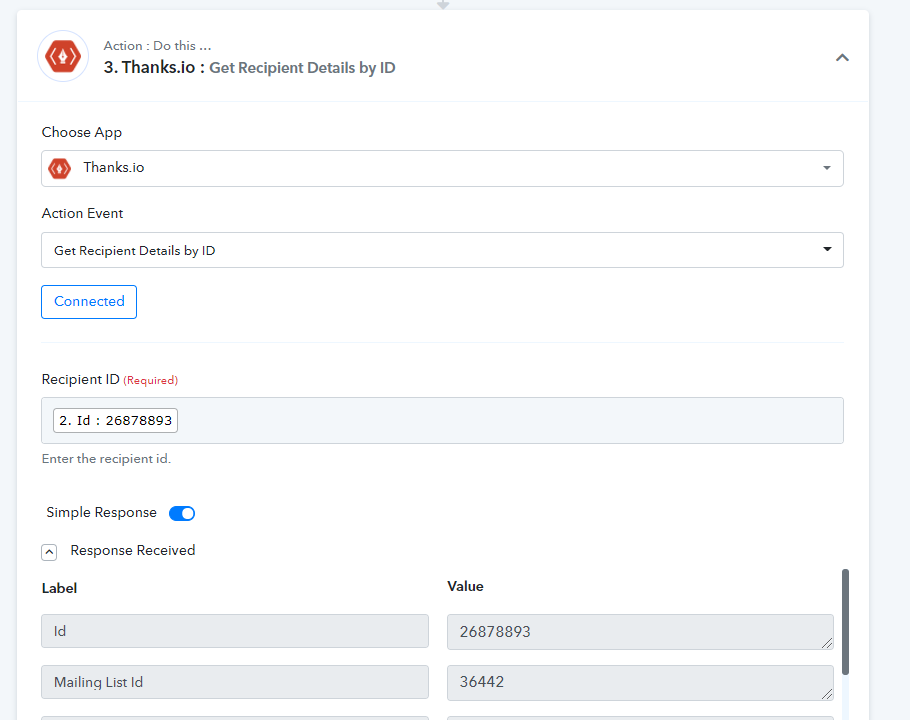The height and width of the screenshot is (720, 910).
Task: Click resize handle on the 36442 value box
Action: [827, 693]
